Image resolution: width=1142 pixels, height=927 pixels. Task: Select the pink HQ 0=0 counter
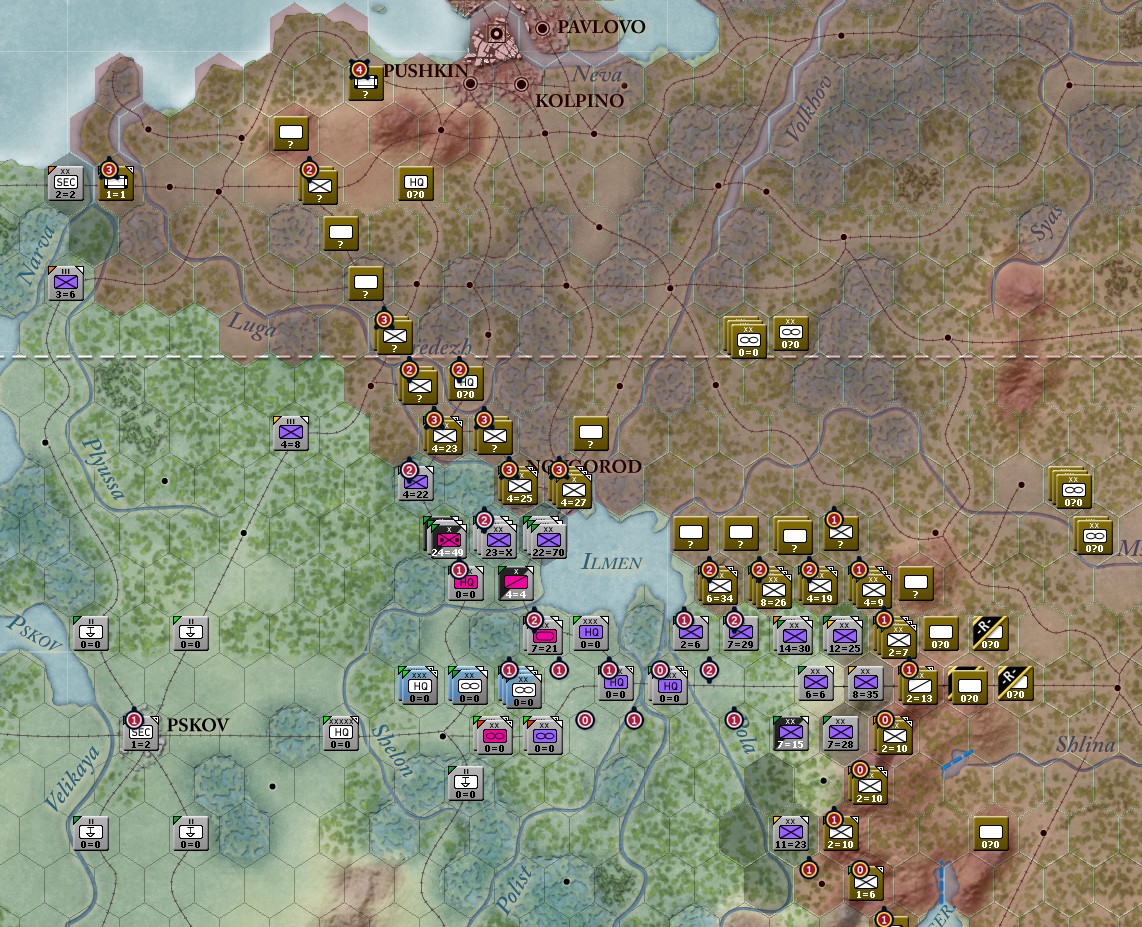(x=465, y=583)
